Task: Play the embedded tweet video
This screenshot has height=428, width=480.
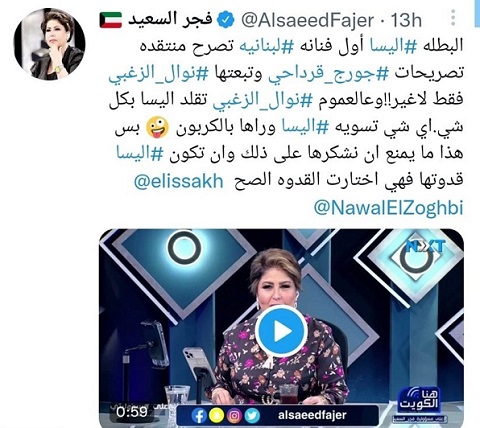Action: click(x=281, y=331)
